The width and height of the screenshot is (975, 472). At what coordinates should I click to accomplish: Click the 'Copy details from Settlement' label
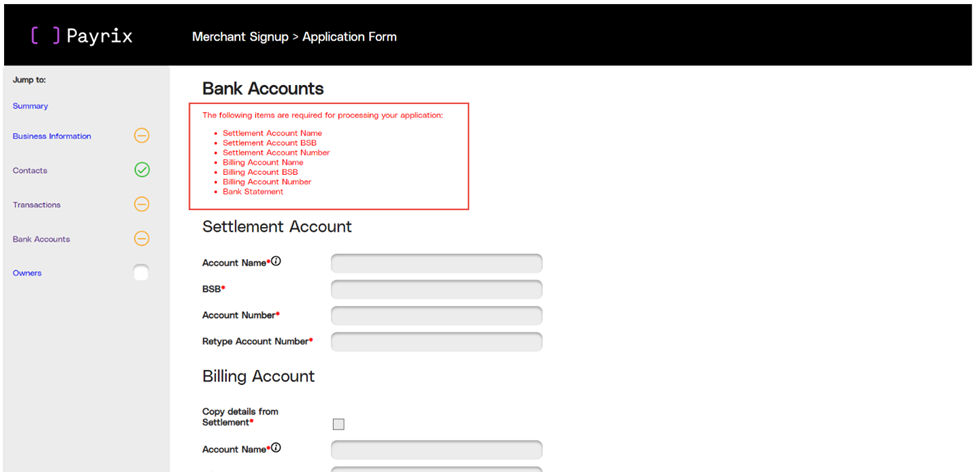click(x=240, y=417)
